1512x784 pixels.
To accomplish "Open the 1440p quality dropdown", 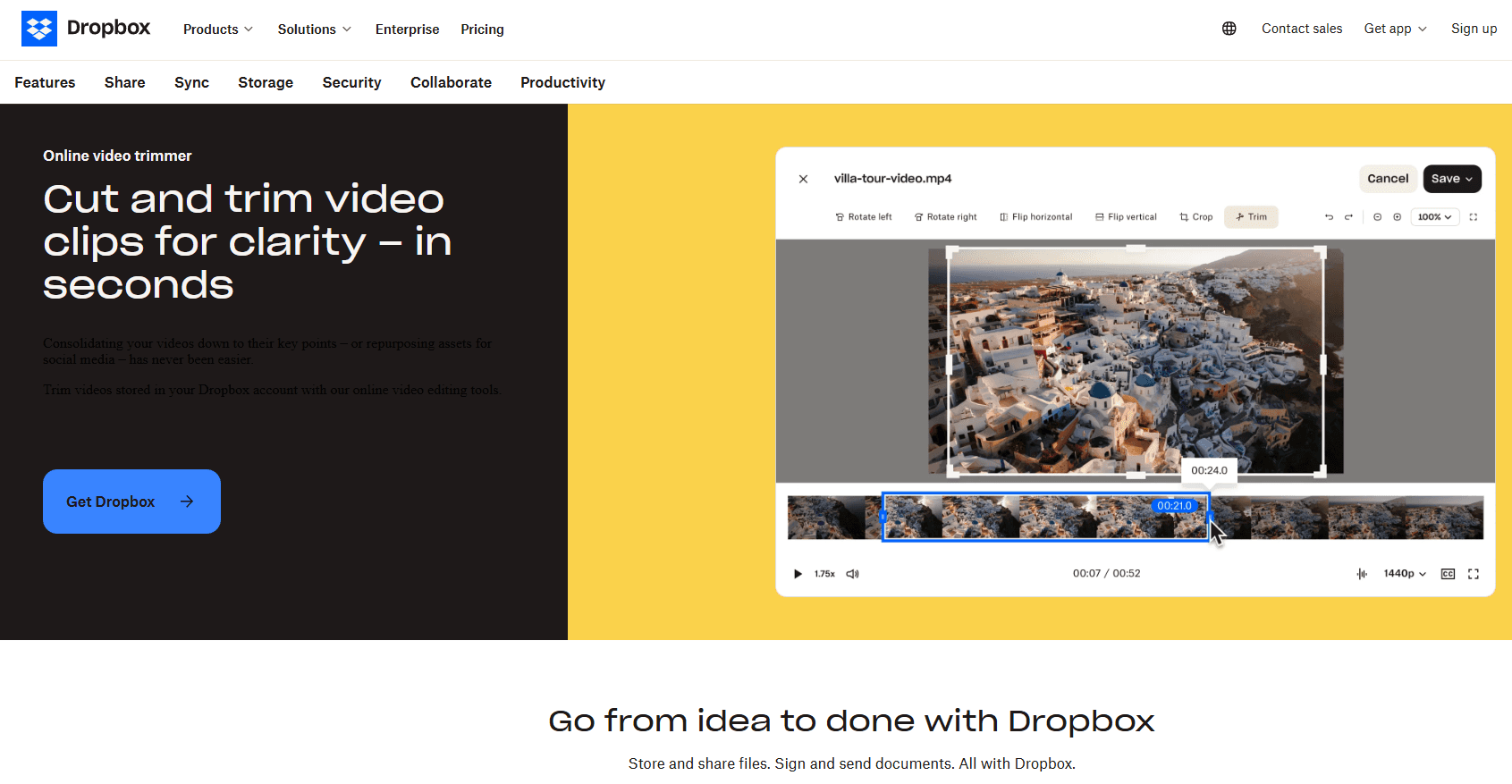I will pos(1405,574).
